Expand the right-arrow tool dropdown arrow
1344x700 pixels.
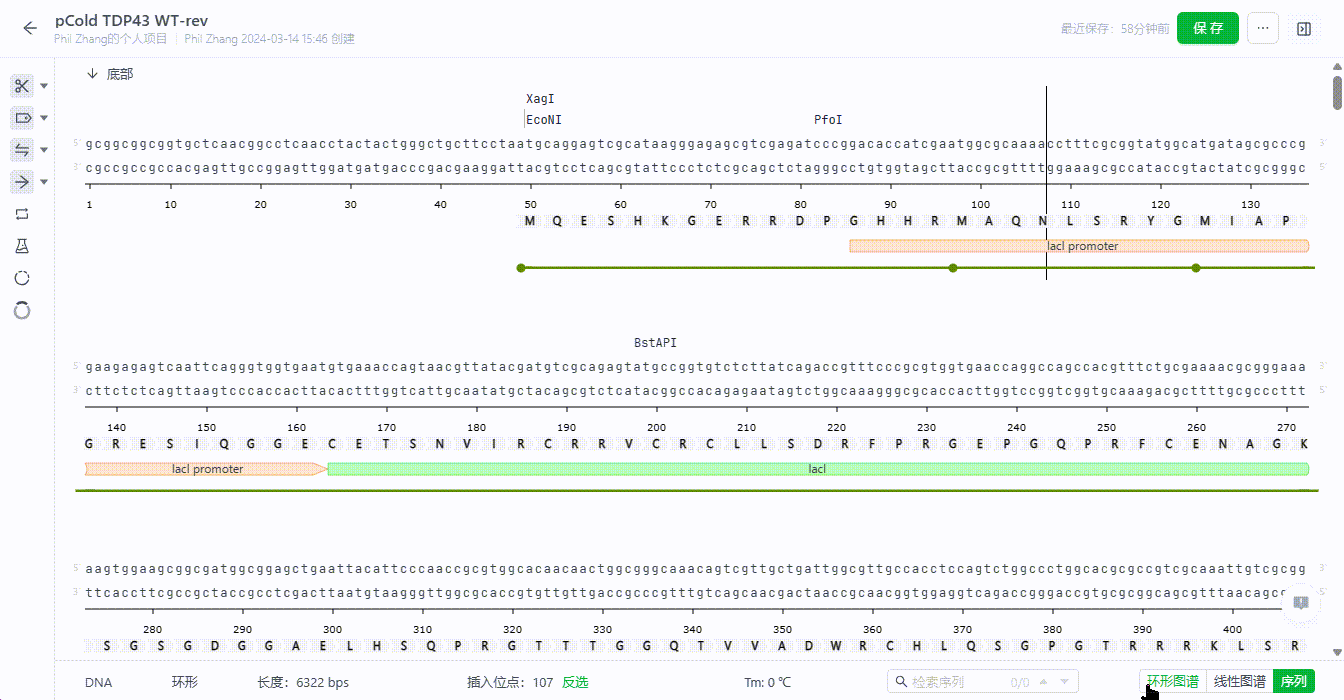44,182
